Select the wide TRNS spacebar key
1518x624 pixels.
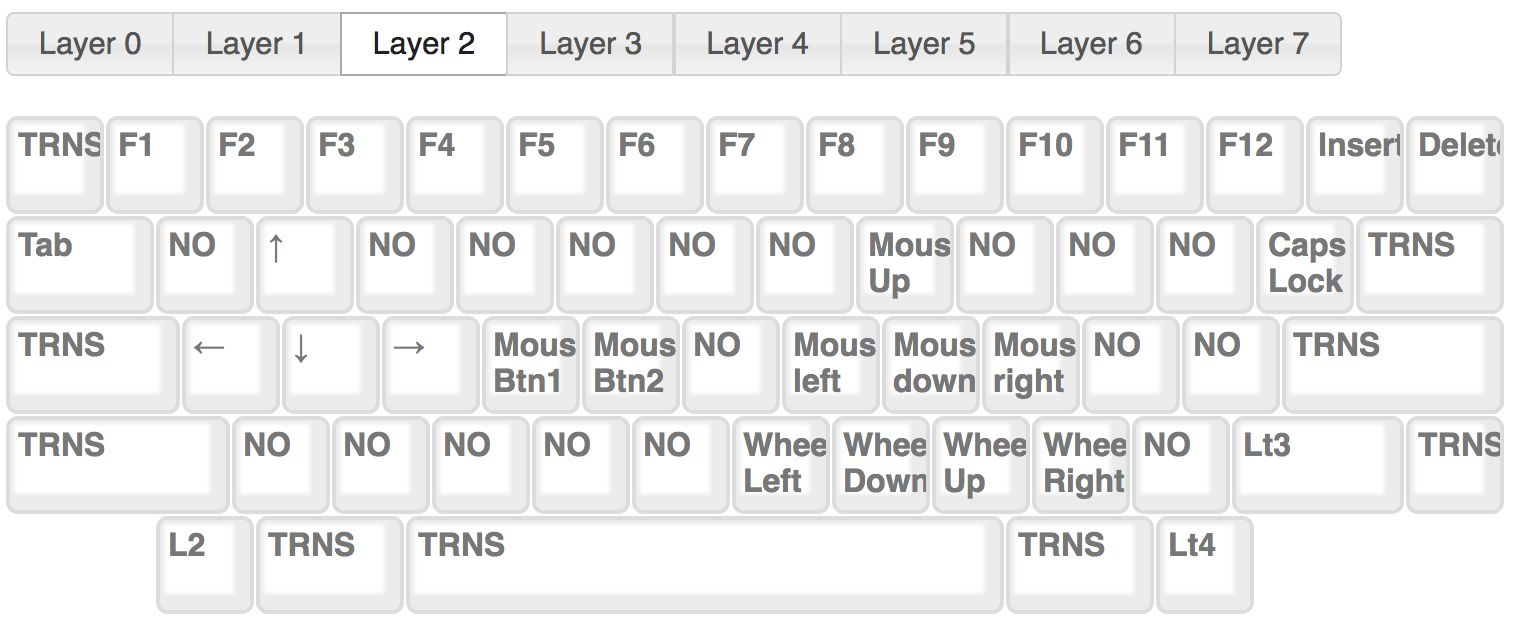point(705,564)
